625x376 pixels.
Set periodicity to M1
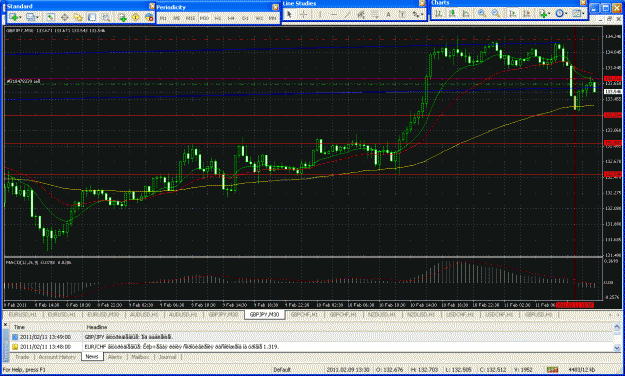pyautogui.click(x=163, y=18)
